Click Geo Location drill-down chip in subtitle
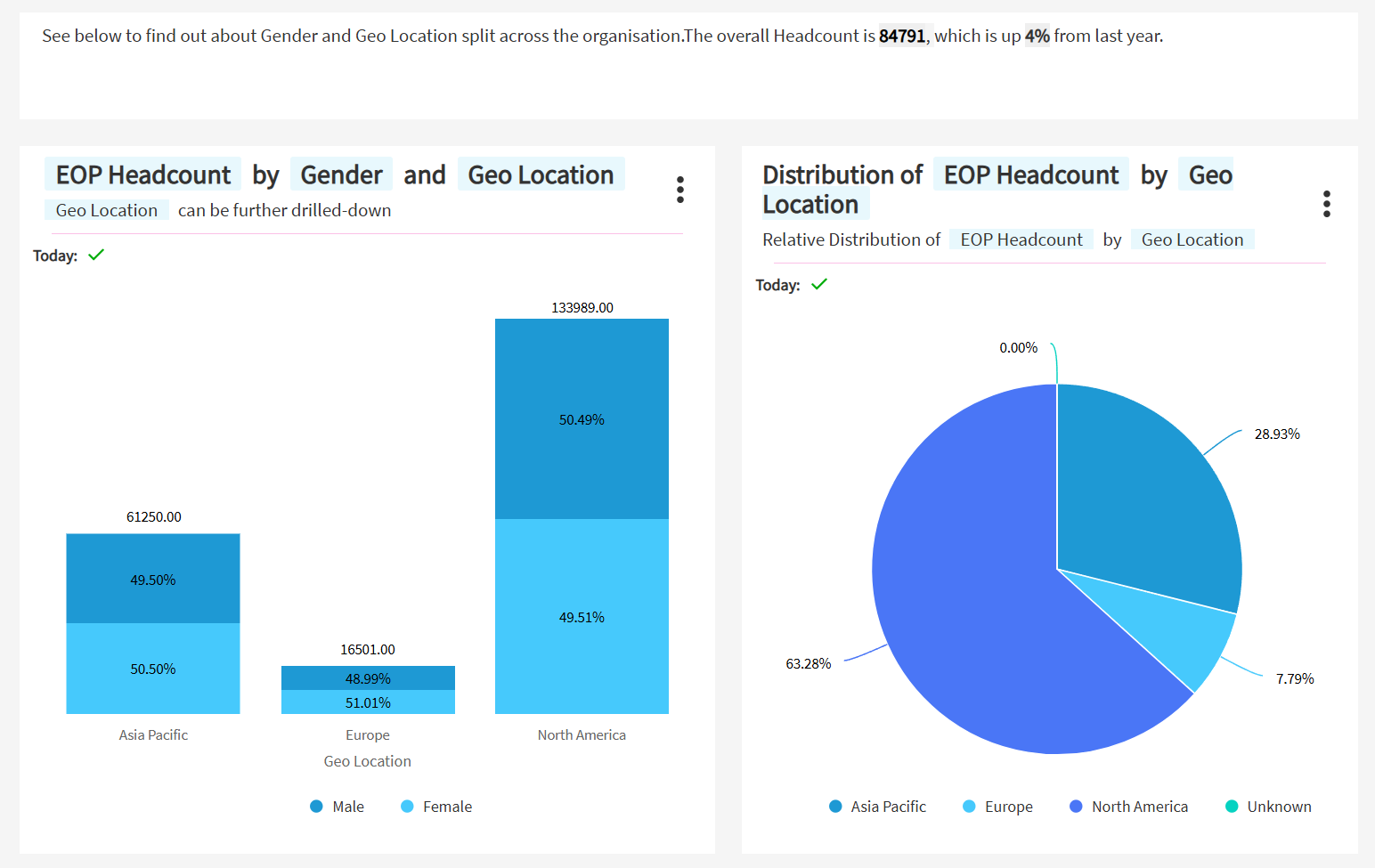This screenshot has width=1375, height=868. tap(106, 210)
